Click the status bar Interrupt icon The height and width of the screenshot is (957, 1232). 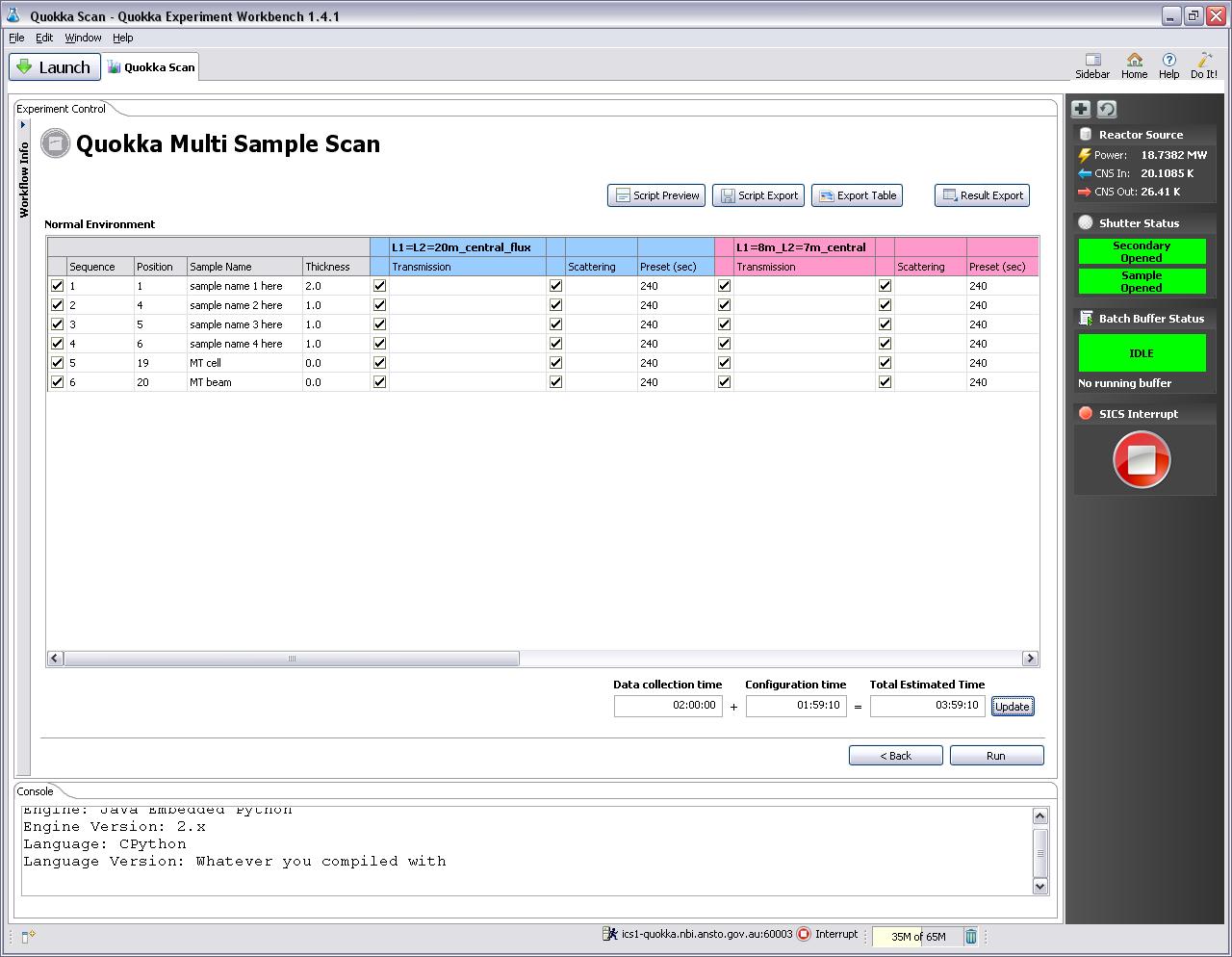pyautogui.click(x=804, y=934)
